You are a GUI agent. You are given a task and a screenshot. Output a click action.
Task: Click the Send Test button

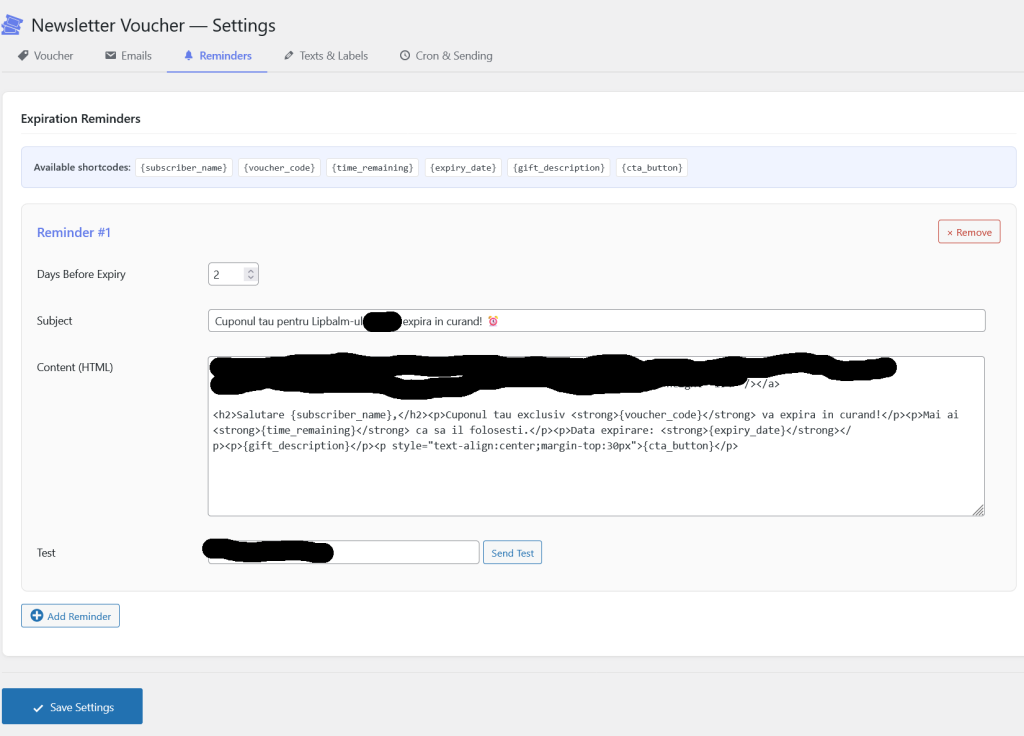512,552
